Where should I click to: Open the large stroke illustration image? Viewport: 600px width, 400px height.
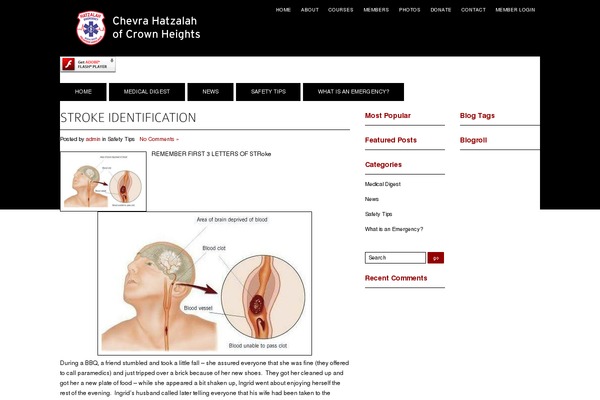[x=205, y=283]
